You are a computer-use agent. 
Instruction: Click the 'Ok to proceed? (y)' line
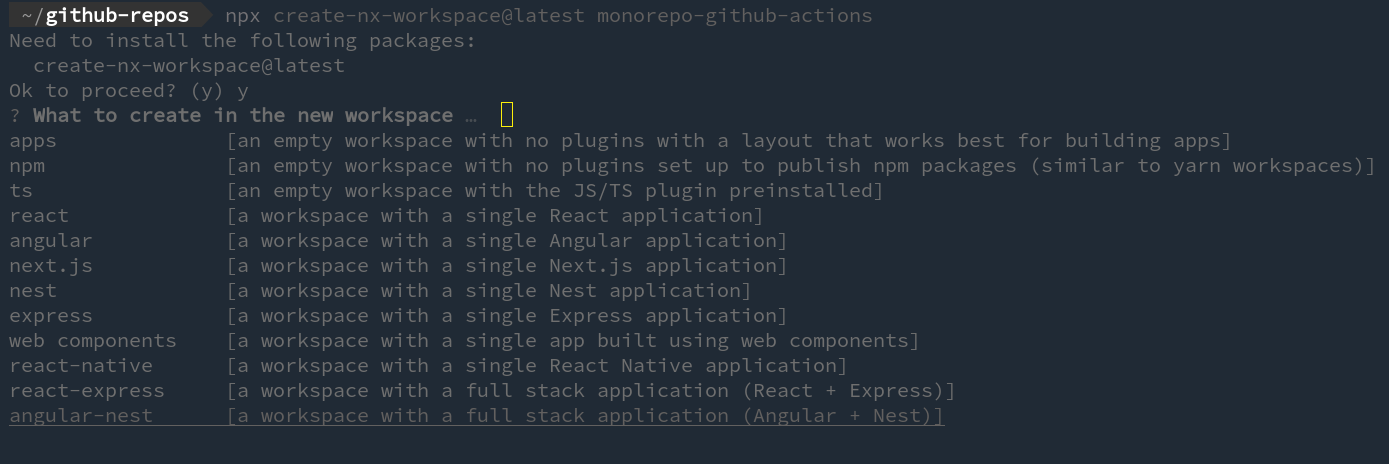117,91
